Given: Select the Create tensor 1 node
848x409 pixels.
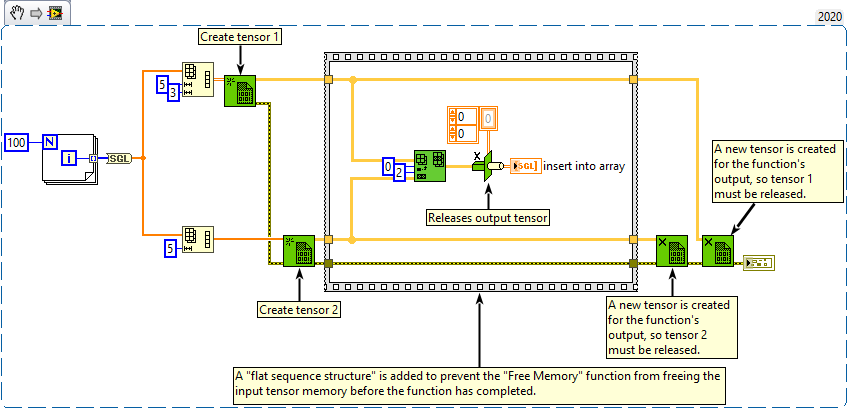Looking at the screenshot, I should pos(240,91).
